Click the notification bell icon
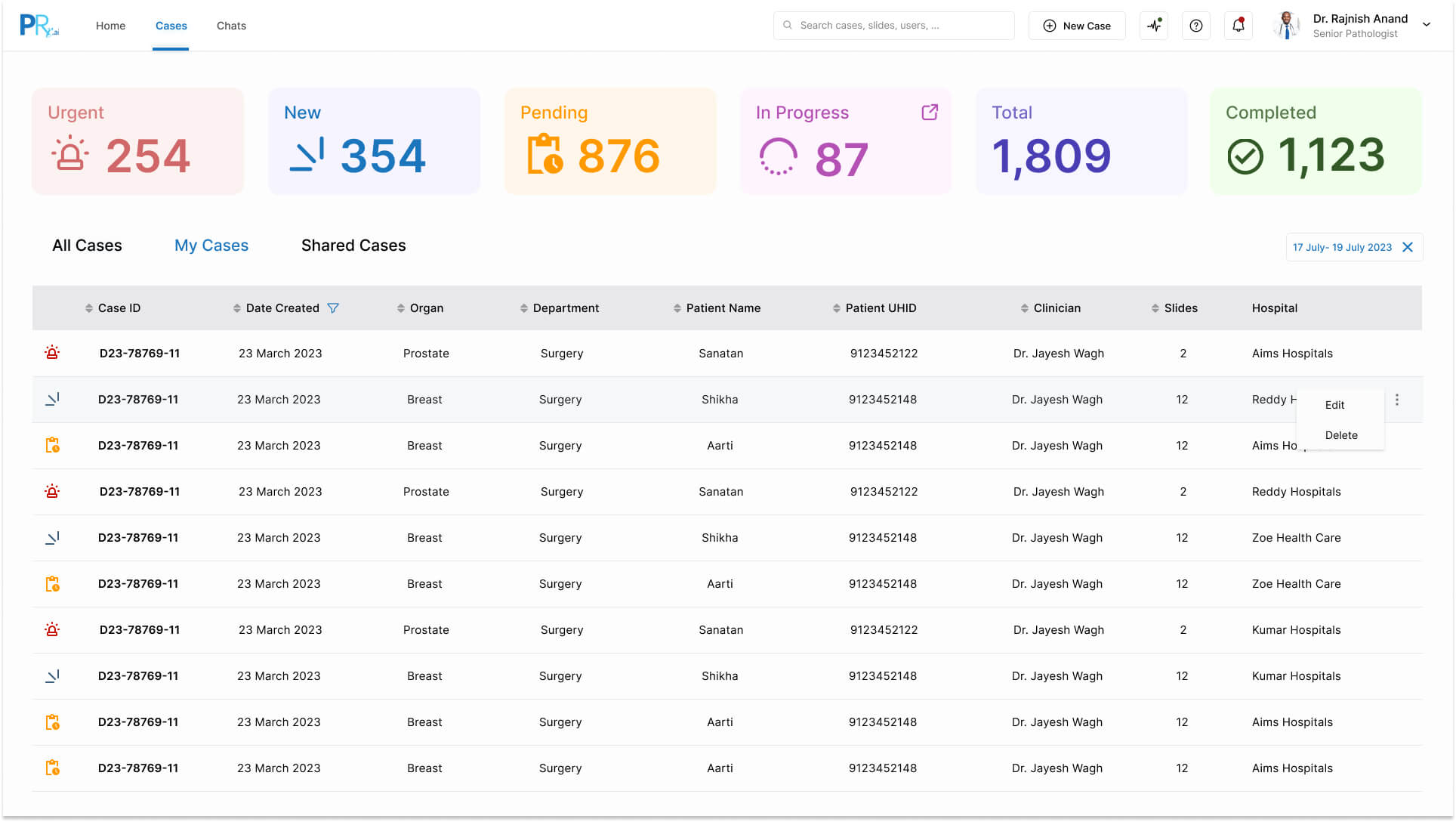 tap(1238, 26)
